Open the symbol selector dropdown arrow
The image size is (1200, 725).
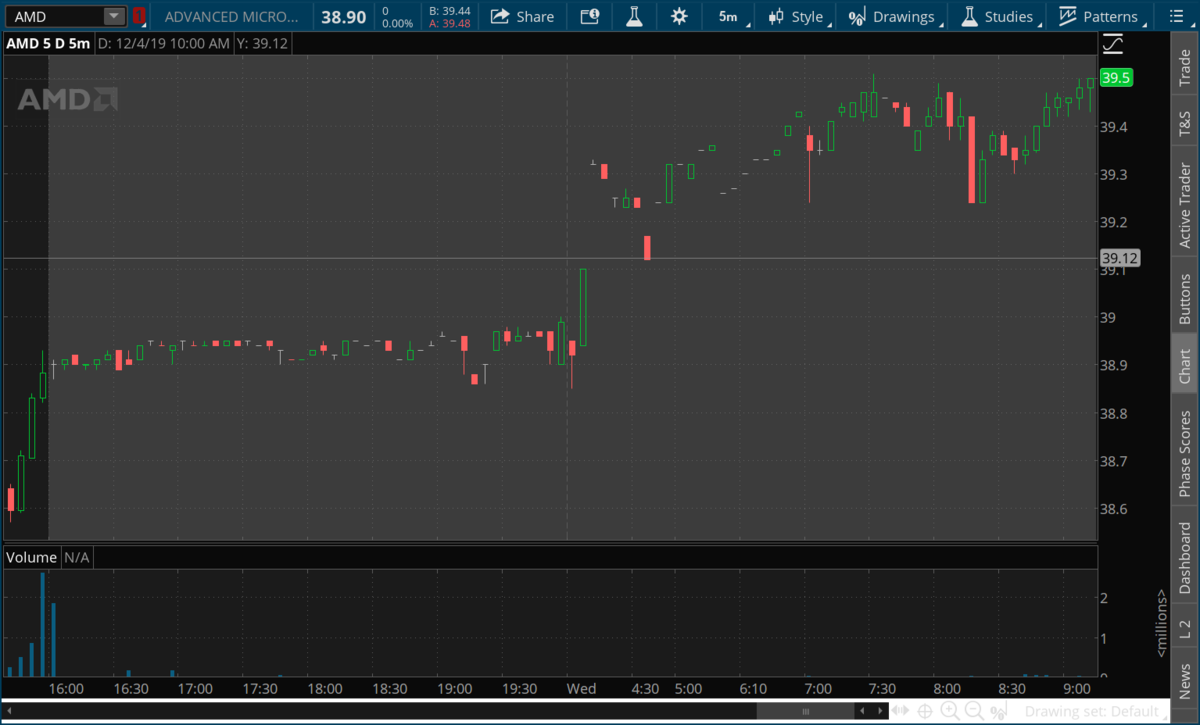click(114, 16)
